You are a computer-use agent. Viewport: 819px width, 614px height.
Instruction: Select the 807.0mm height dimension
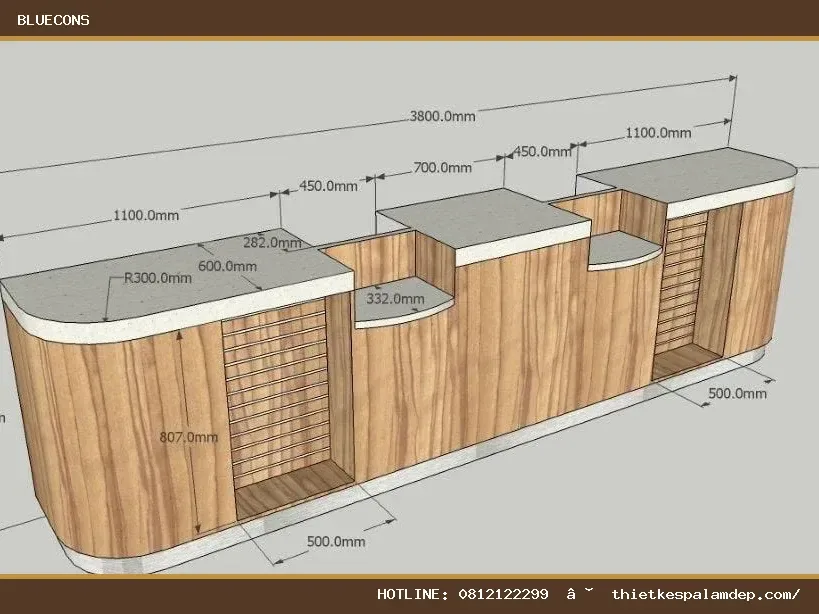click(189, 437)
